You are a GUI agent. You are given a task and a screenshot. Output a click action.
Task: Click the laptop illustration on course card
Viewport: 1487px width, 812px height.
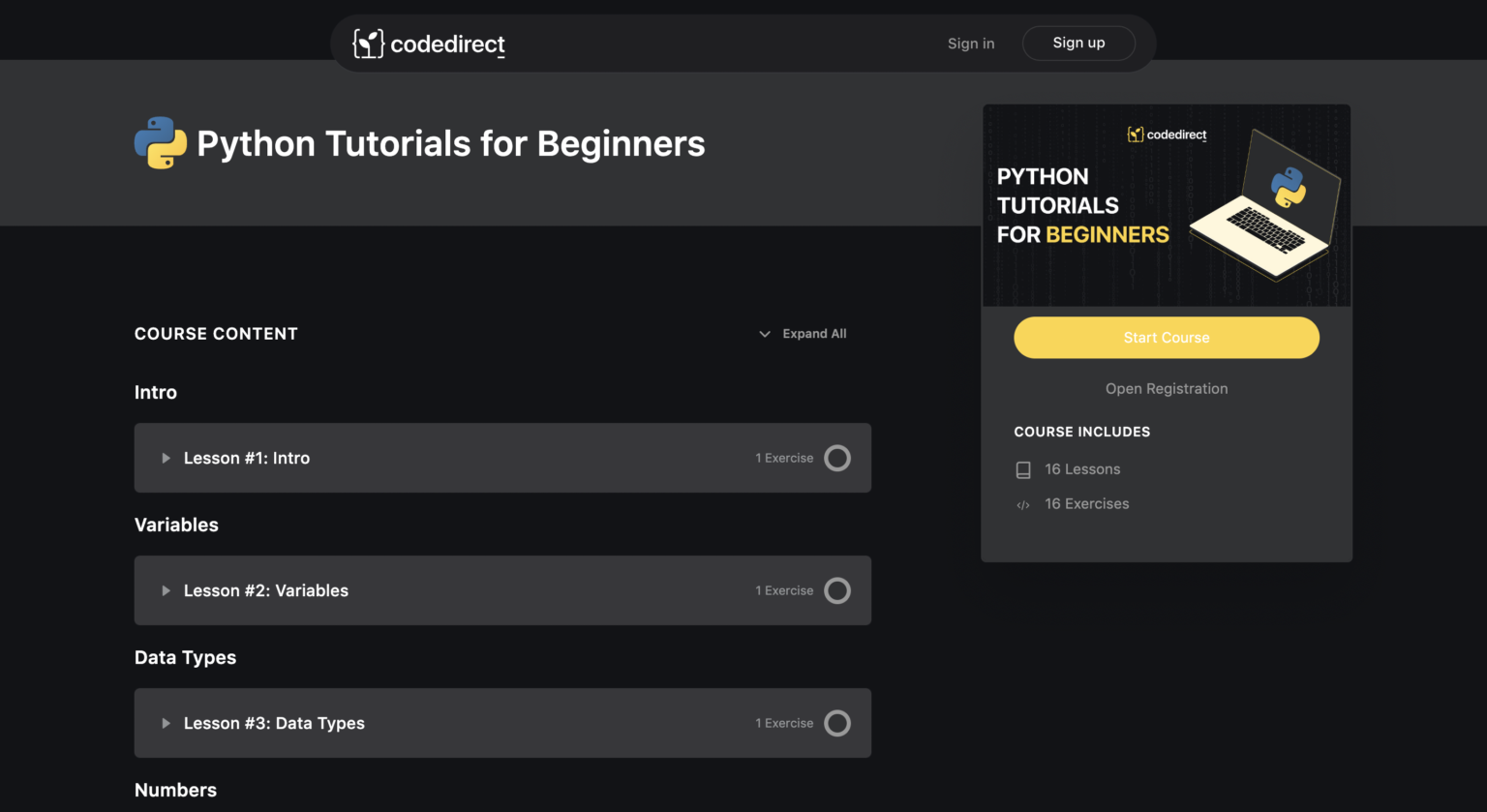tap(1265, 207)
